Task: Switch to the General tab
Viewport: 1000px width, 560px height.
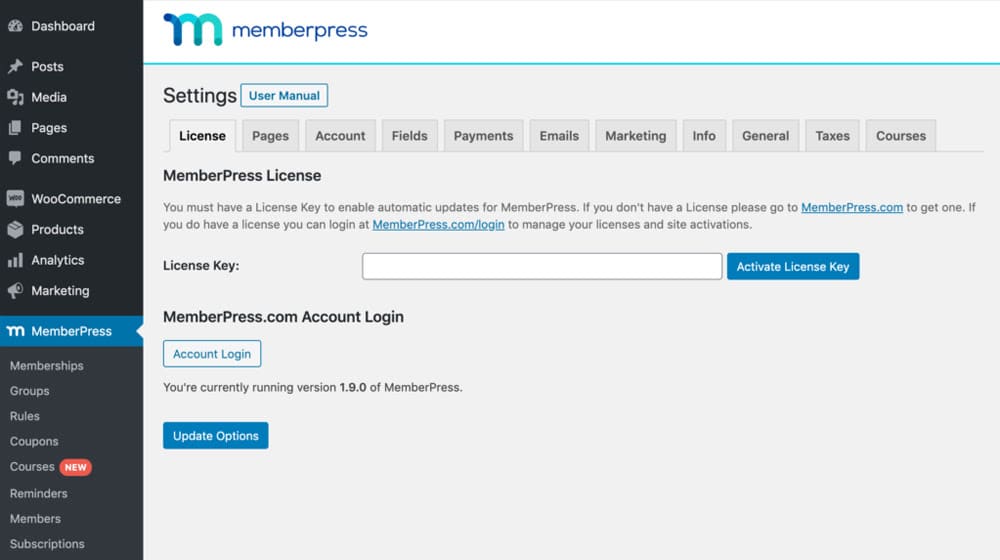Action: 765,136
